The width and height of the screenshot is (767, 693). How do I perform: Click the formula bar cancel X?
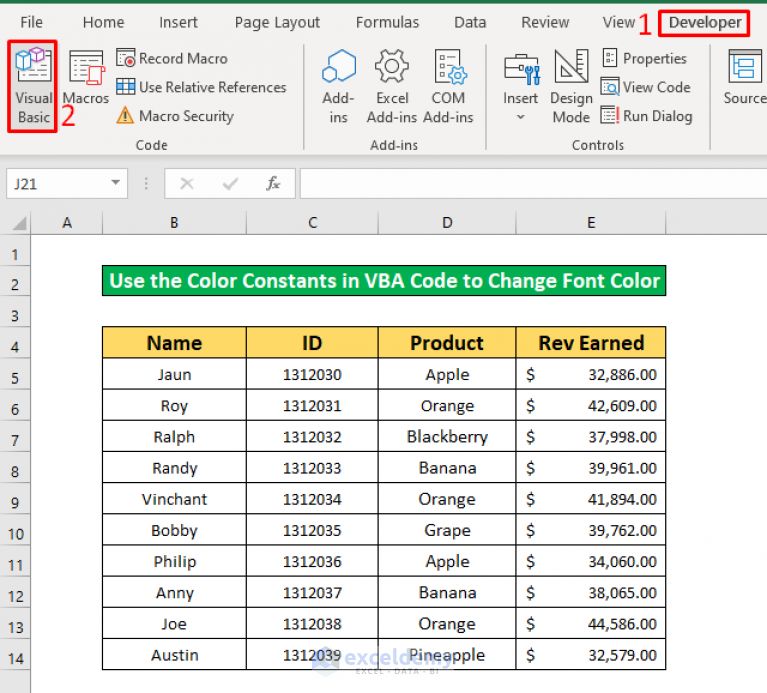tap(187, 183)
